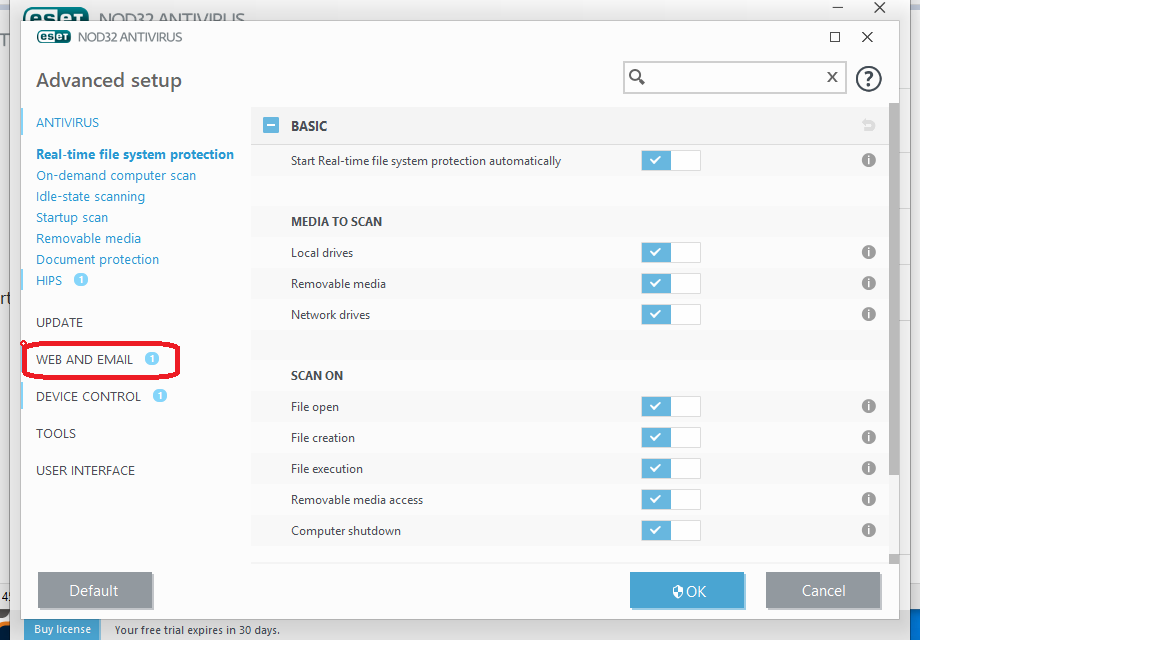
Task: Disable File open scanning toggle
Action: 670,407
